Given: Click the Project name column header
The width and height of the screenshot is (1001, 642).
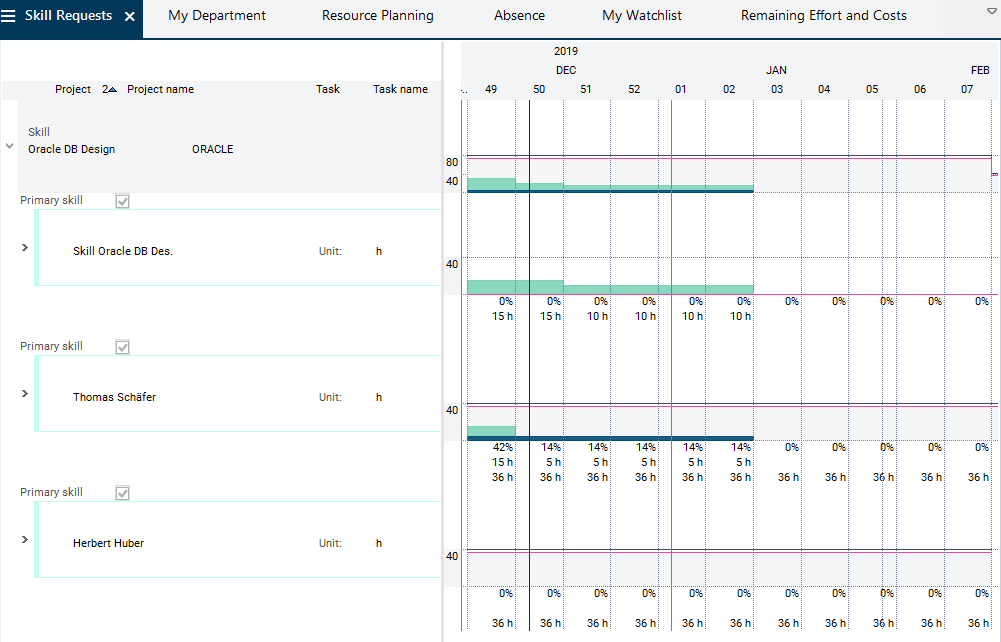Looking at the screenshot, I should (x=160, y=89).
